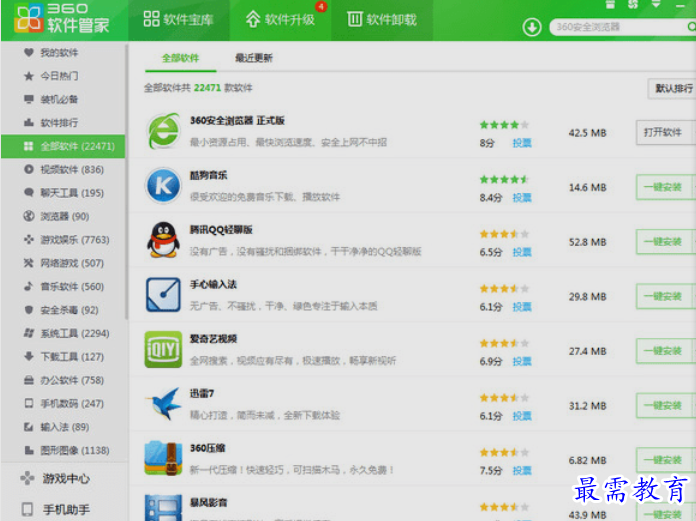Click the download manager arrow icon

(x=531, y=27)
